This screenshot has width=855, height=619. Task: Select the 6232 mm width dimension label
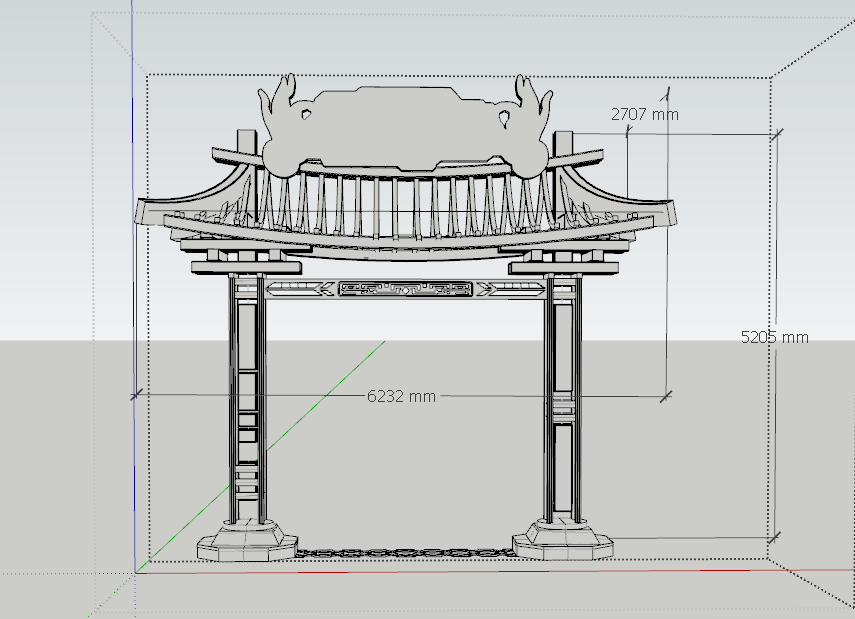pyautogui.click(x=401, y=396)
